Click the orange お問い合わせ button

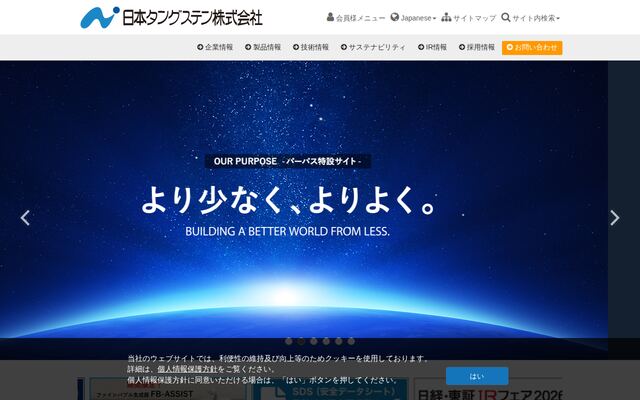[x=532, y=48]
